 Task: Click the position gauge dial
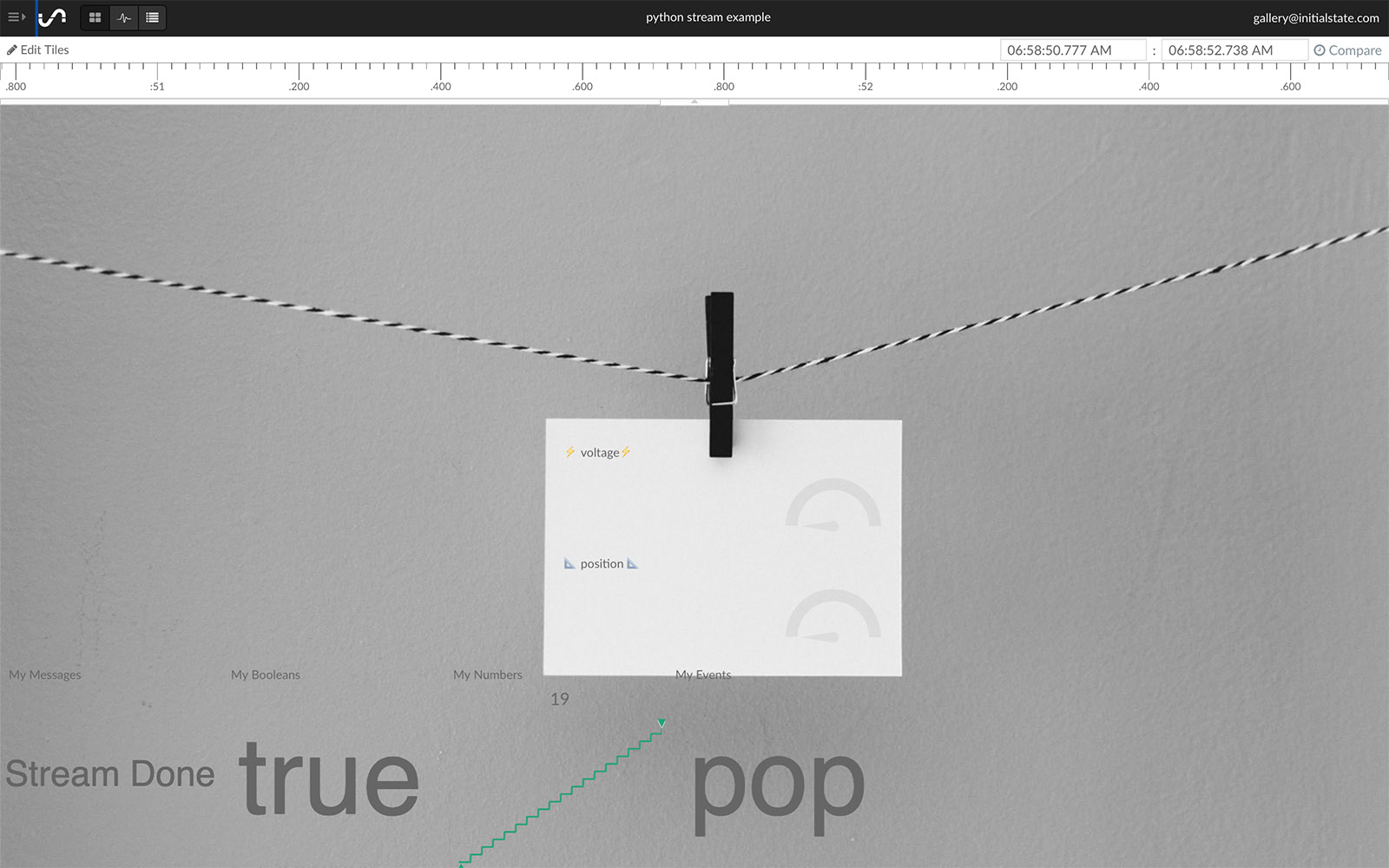click(x=833, y=616)
